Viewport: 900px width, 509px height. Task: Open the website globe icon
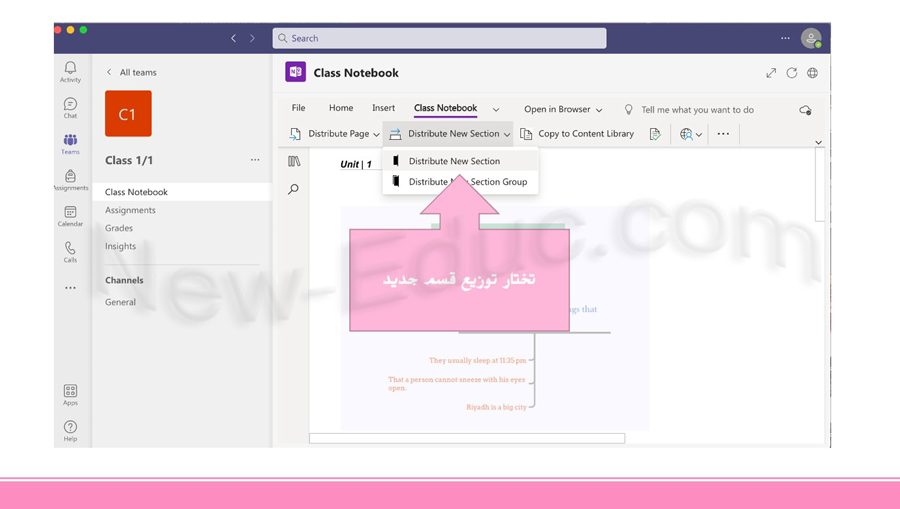[x=812, y=73]
